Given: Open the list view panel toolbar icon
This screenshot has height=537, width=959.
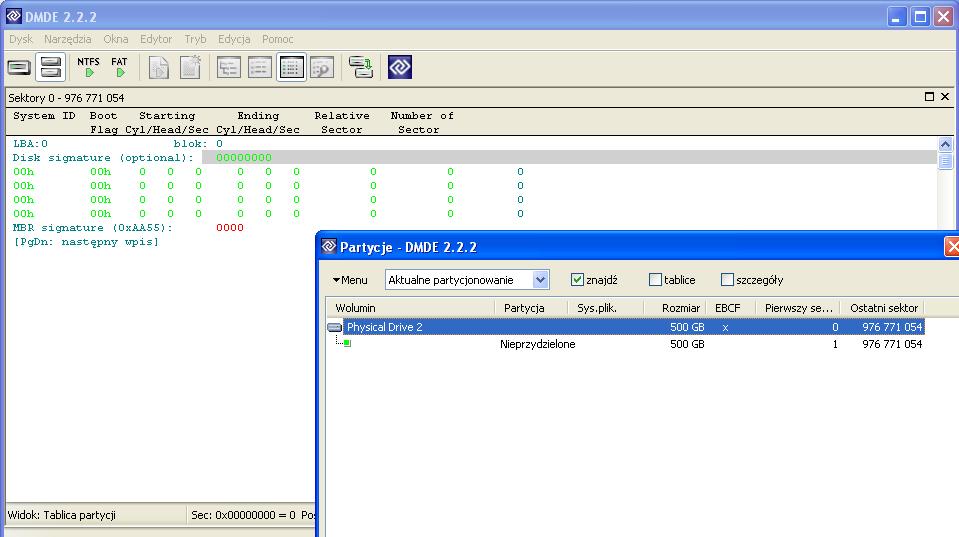Looking at the screenshot, I should pyautogui.click(x=260, y=67).
